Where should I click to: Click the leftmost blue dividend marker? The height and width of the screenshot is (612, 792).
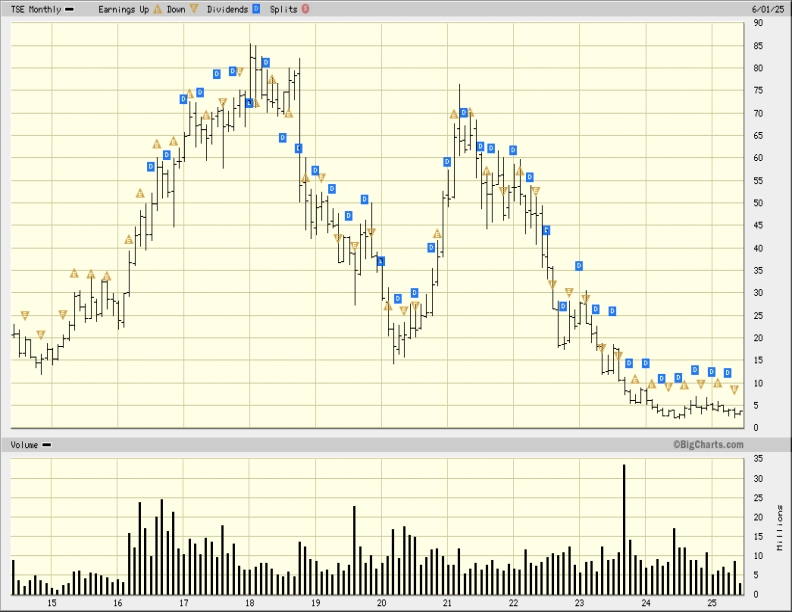151,167
